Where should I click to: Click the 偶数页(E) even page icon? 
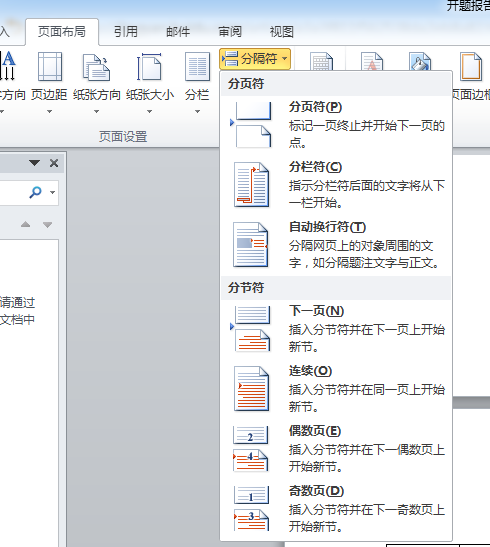[251, 449]
